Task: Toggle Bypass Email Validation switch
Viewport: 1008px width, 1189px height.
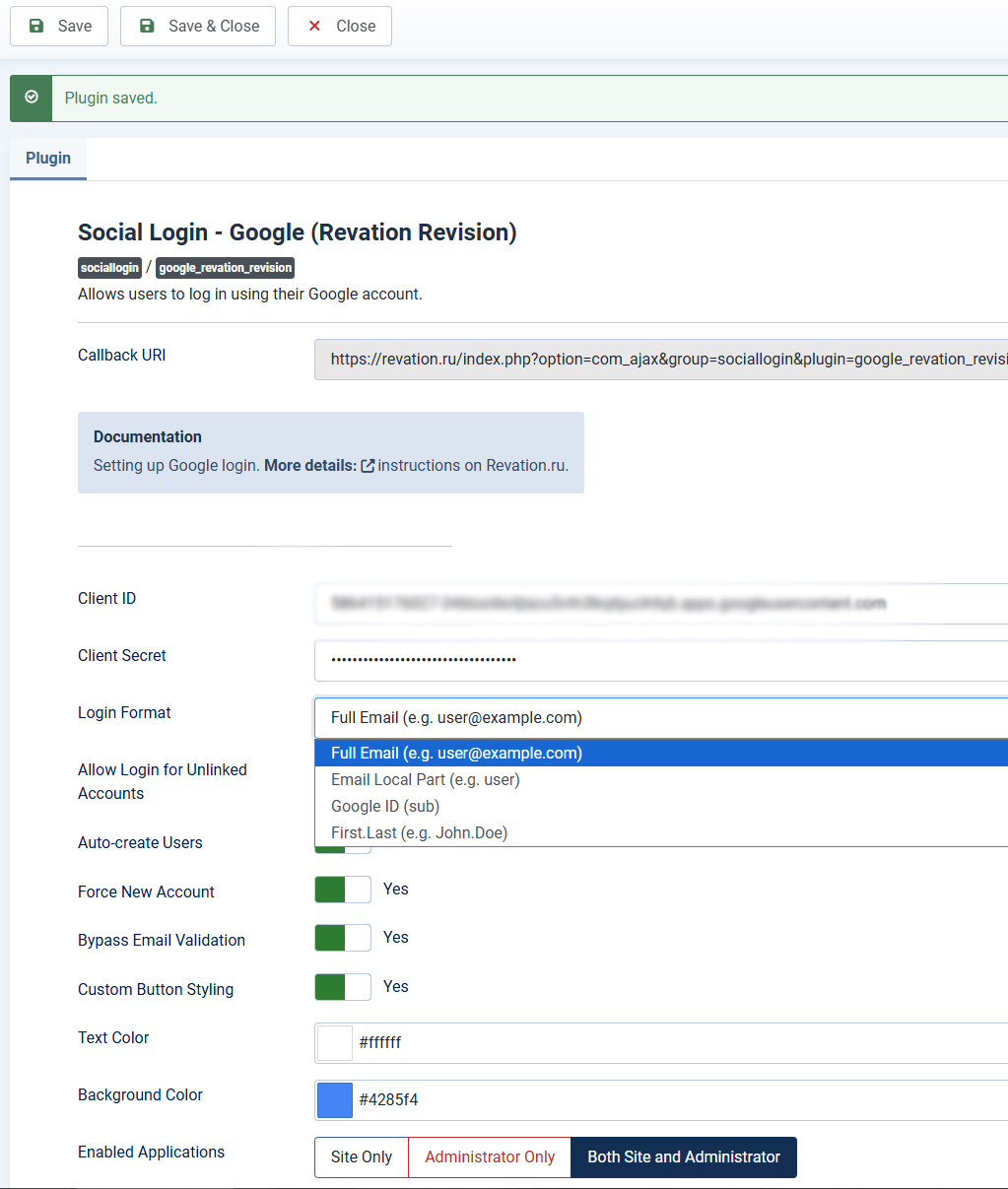Action: (x=343, y=938)
